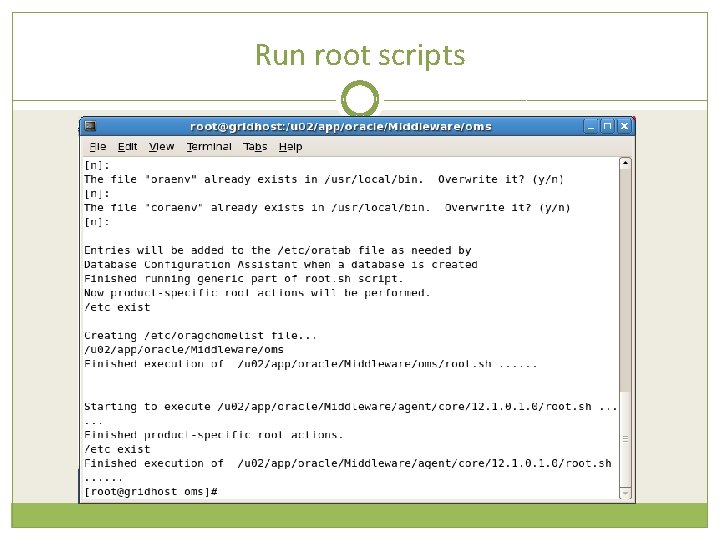The width and height of the screenshot is (720, 540).
Task: Click the scrollbar up arrow
Action: click(625, 163)
